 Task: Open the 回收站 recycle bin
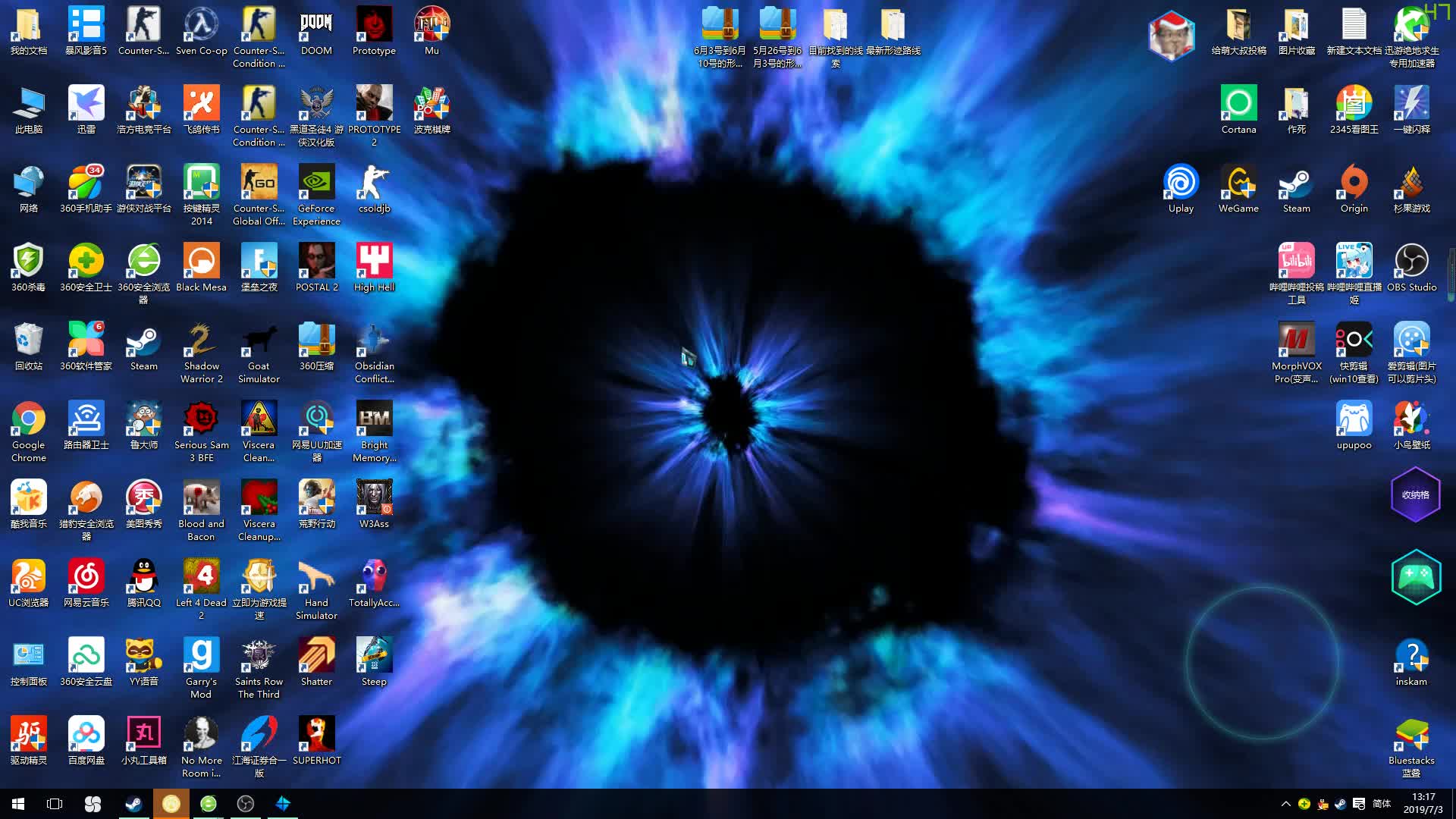(29, 347)
